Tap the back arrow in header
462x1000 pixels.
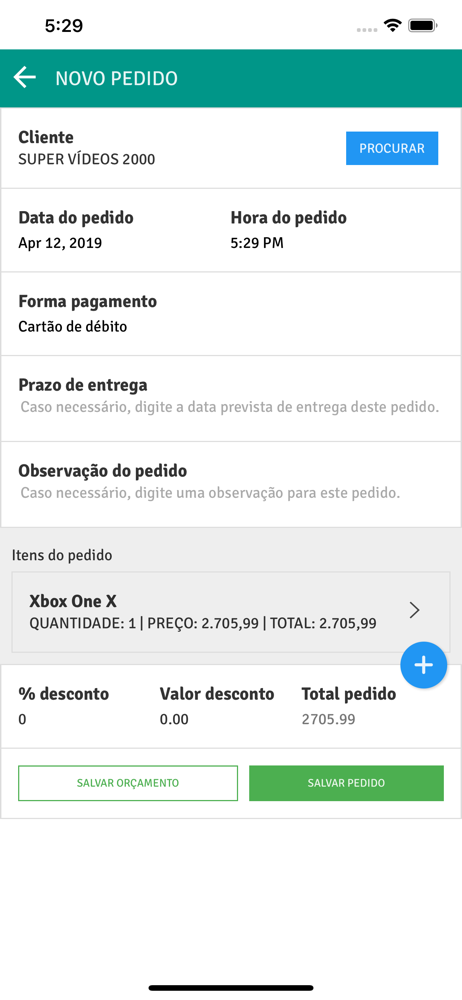[x=25, y=78]
